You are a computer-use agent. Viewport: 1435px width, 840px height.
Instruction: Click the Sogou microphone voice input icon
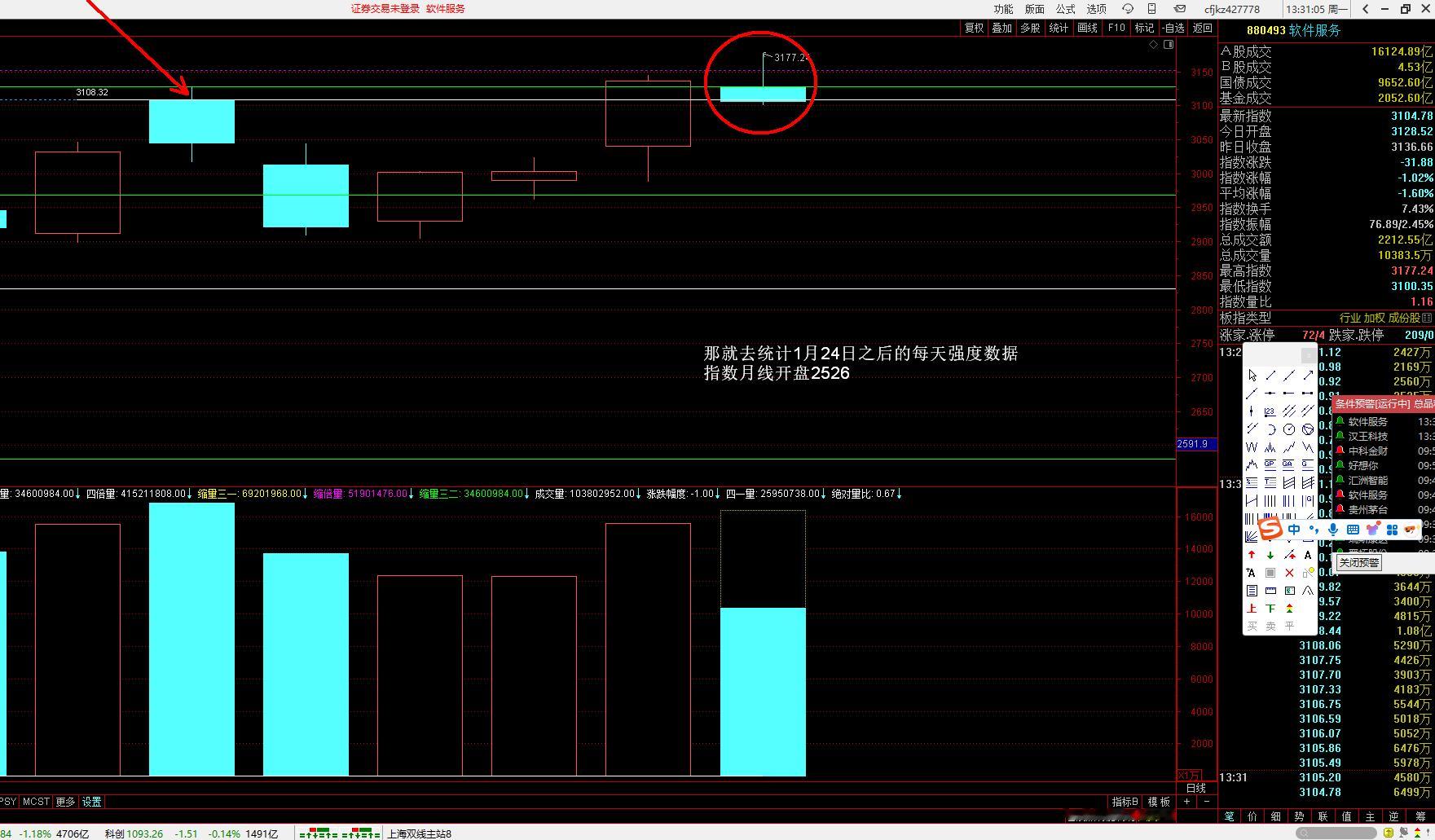tap(1333, 530)
